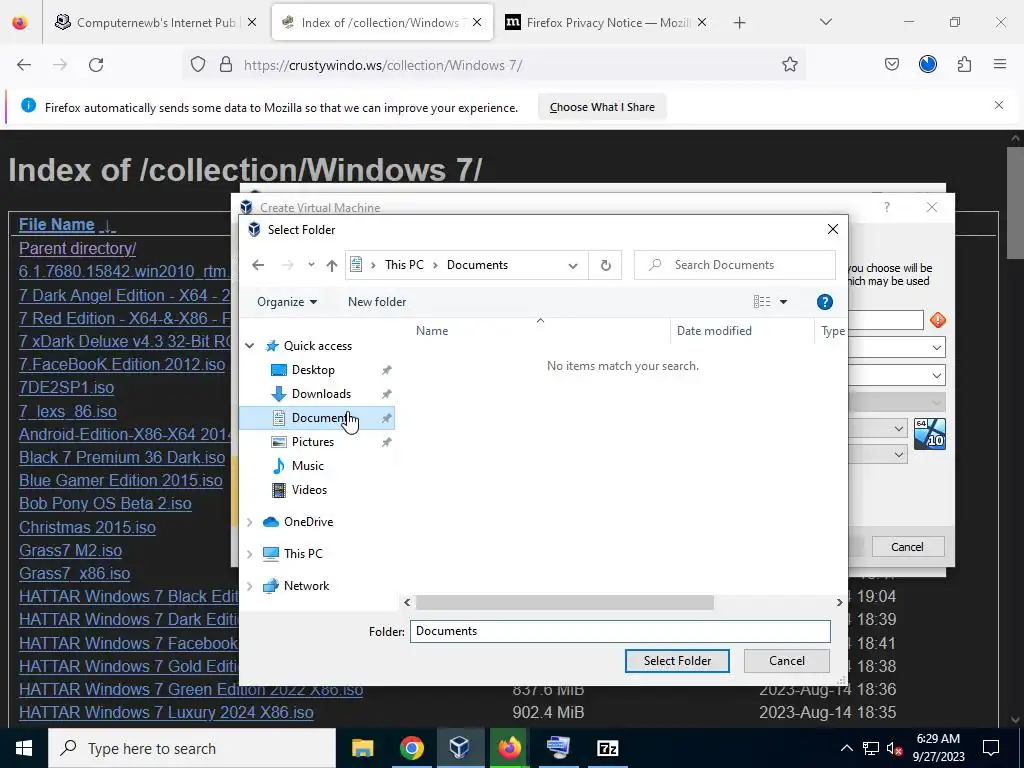Click muted volume tray icon
This screenshot has width=1024, height=768.
click(x=895, y=749)
